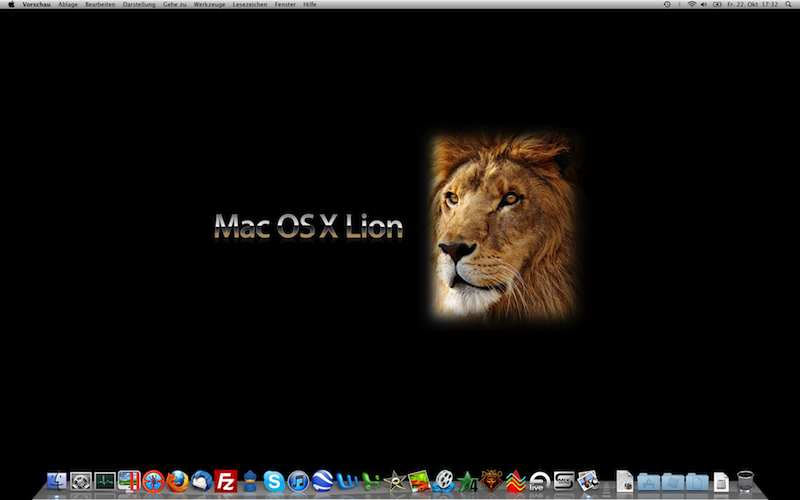Open Skype from the dock
This screenshot has height=500, width=800.
275,482
